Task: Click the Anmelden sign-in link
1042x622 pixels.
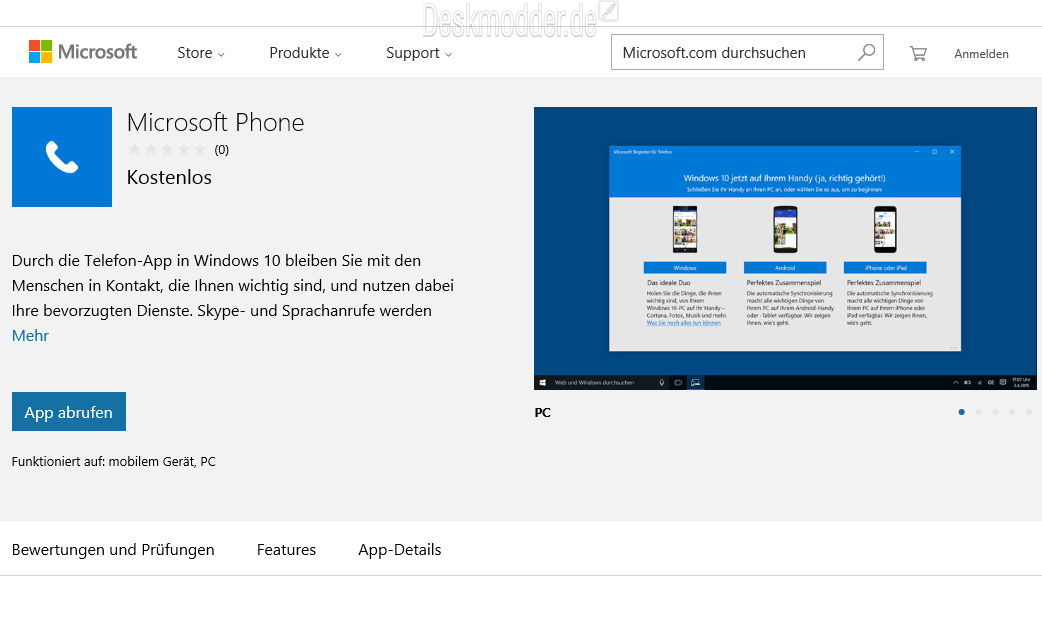Action: click(981, 54)
